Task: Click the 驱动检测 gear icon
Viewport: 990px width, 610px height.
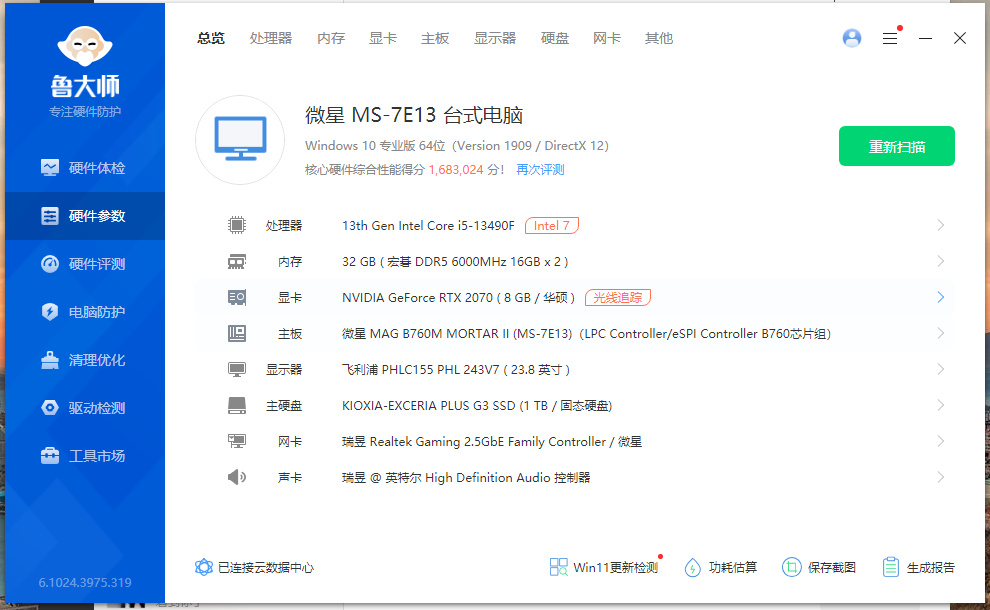Action: point(50,408)
